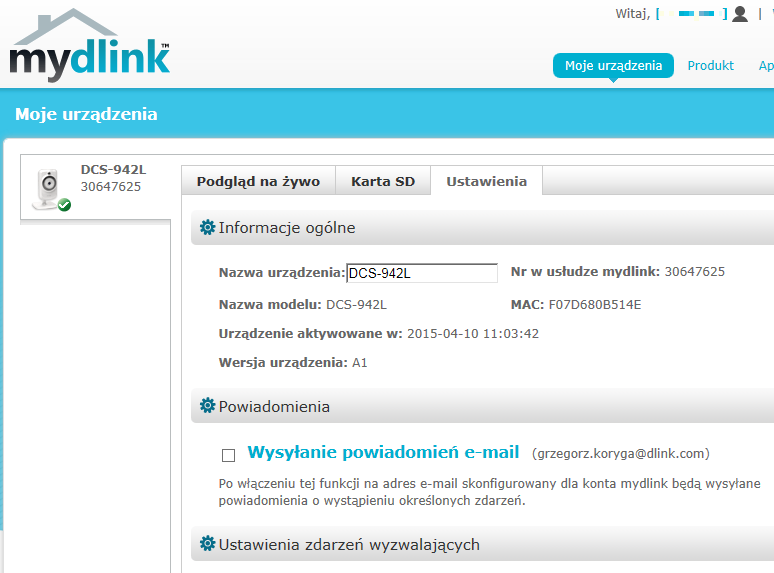Click device number 30647625 in sidebar

pos(111,187)
